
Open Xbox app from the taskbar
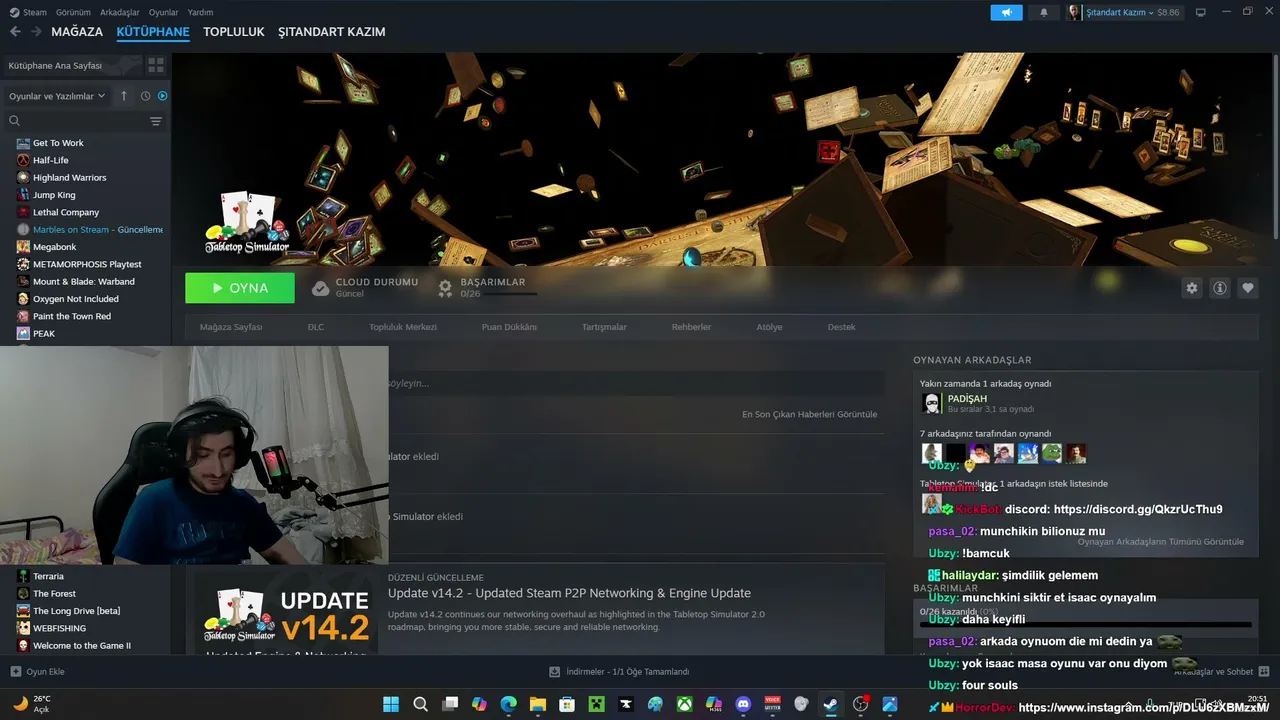click(684, 704)
